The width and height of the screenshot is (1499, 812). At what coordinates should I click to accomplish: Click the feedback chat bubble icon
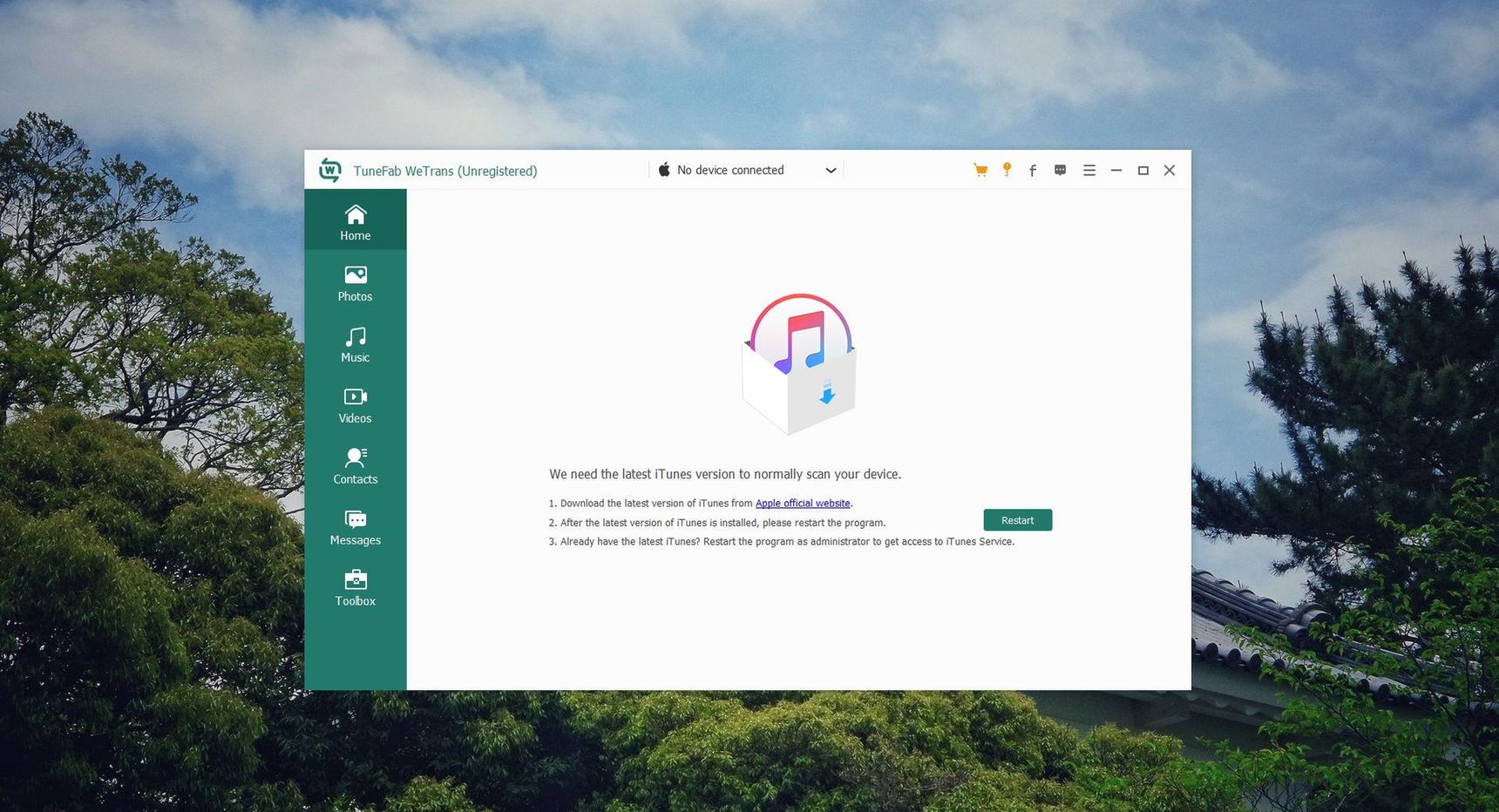pyautogui.click(x=1060, y=171)
